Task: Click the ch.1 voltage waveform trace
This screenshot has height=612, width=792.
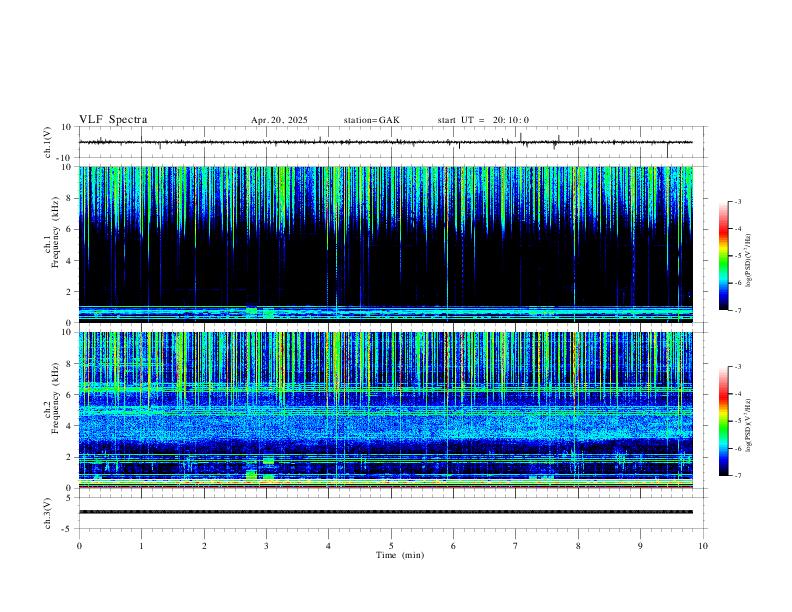Action: (x=385, y=142)
